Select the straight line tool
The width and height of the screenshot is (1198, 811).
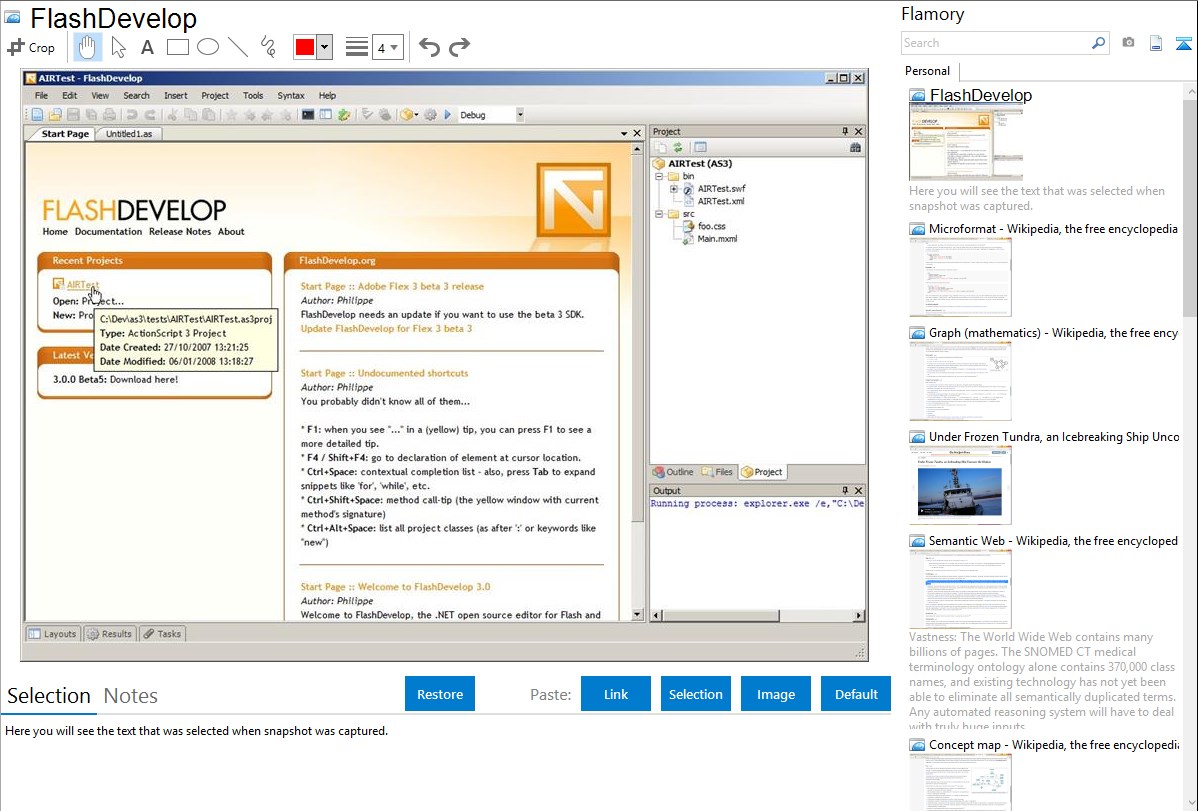click(237, 47)
